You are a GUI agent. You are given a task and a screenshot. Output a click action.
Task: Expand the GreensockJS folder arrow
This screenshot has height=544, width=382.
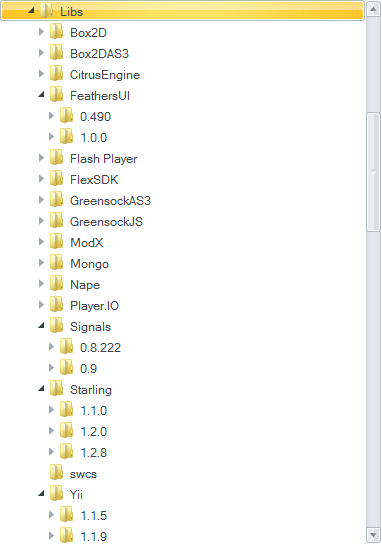(41, 221)
